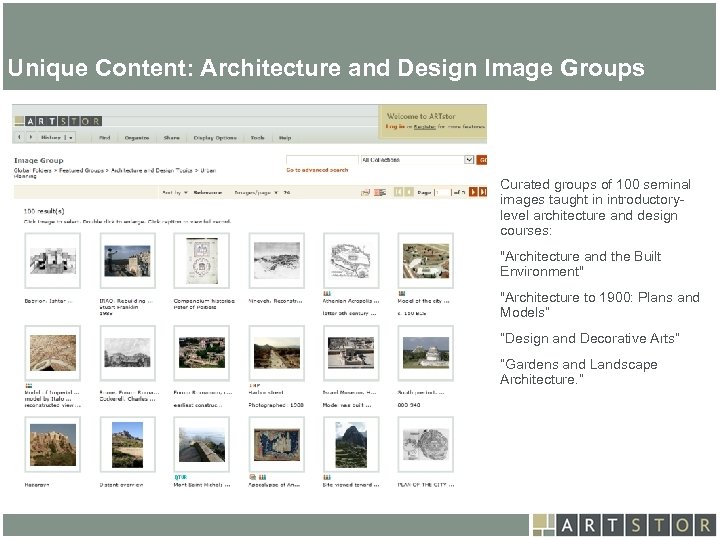
Task: Go to the previous results page arrow
Action: pos(409,191)
